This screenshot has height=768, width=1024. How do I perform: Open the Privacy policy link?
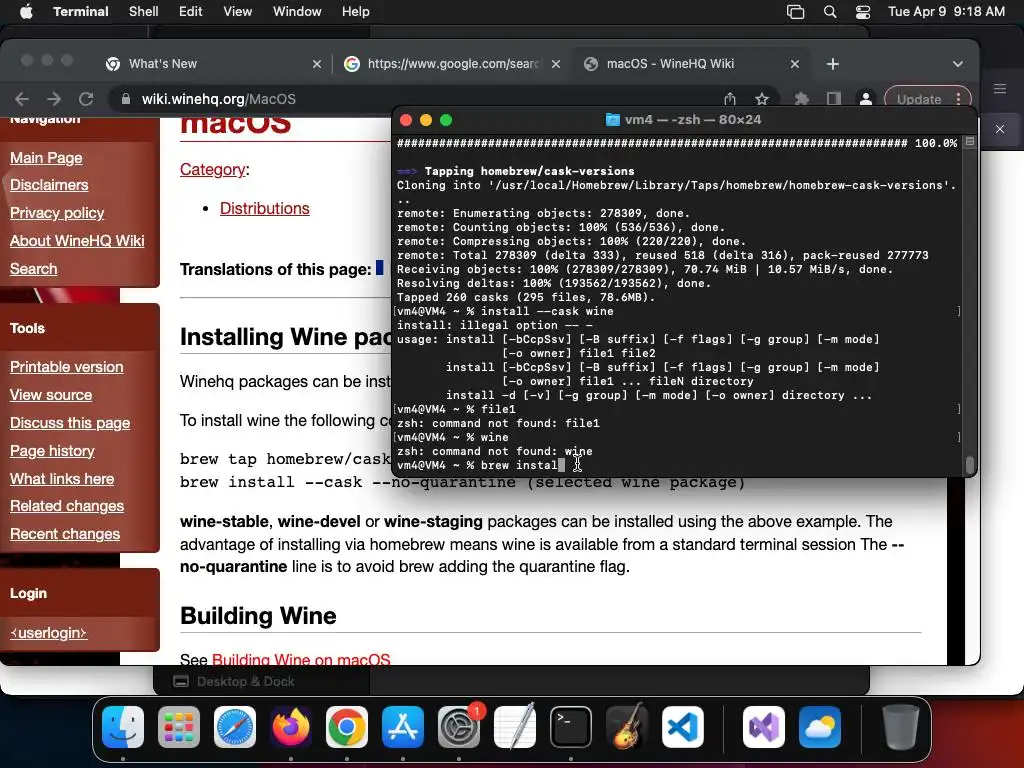[x=57, y=213]
